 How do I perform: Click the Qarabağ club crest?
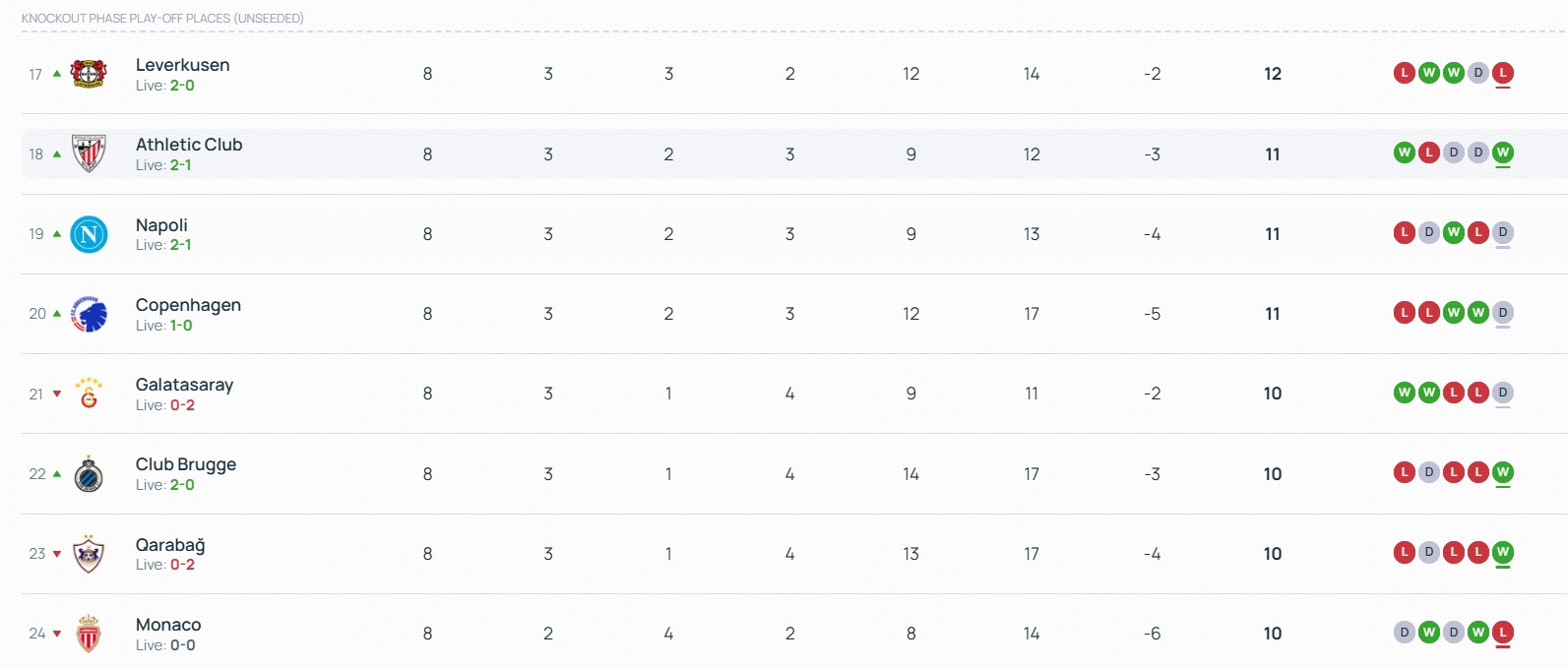[89, 554]
